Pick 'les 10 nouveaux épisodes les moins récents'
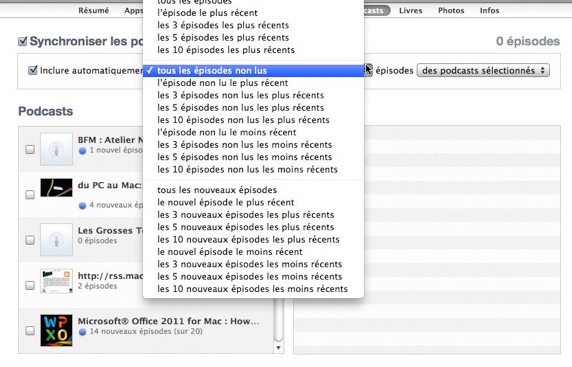572x367 pixels. pos(252,289)
